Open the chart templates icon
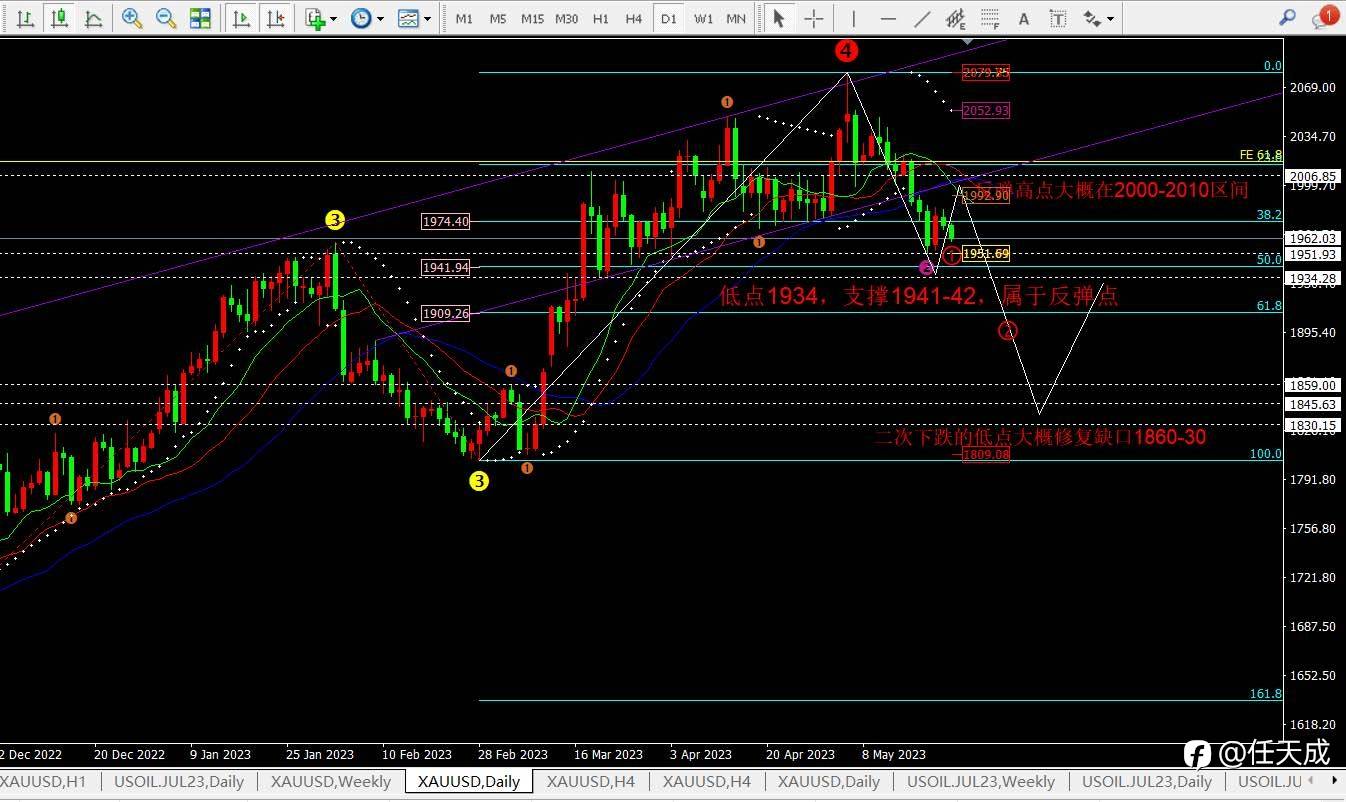Viewport: 1346px width, 802px height. [408, 18]
